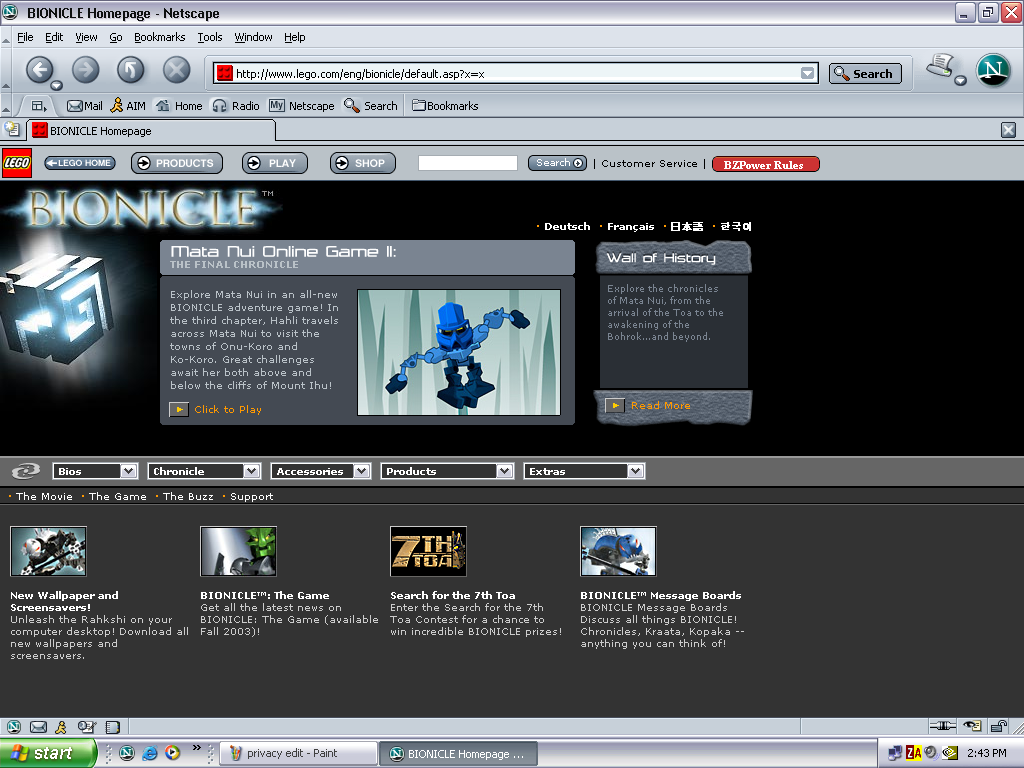
Task: Open Address Book icon in status bar
Action: (113, 727)
